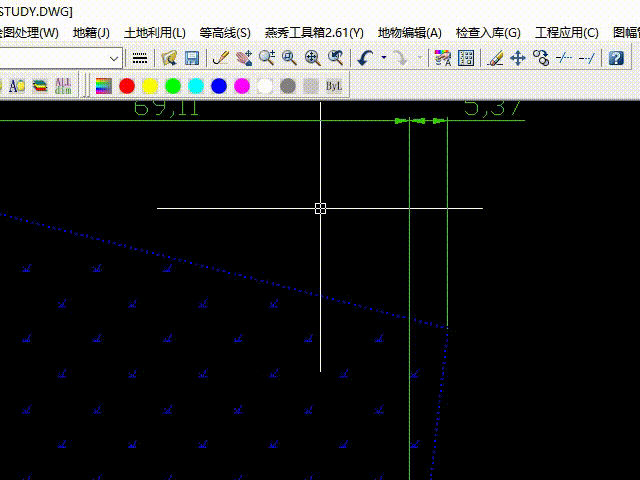The height and width of the screenshot is (480, 640).
Task: Click the ALL dim icon
Action: tap(63, 86)
